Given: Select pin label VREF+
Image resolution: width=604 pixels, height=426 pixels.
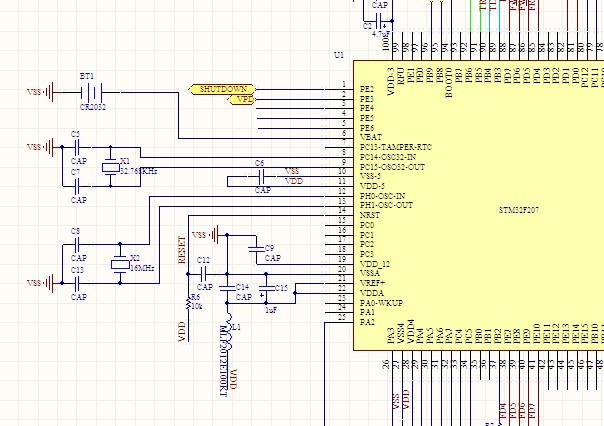Looking at the screenshot, I should coord(372,283).
